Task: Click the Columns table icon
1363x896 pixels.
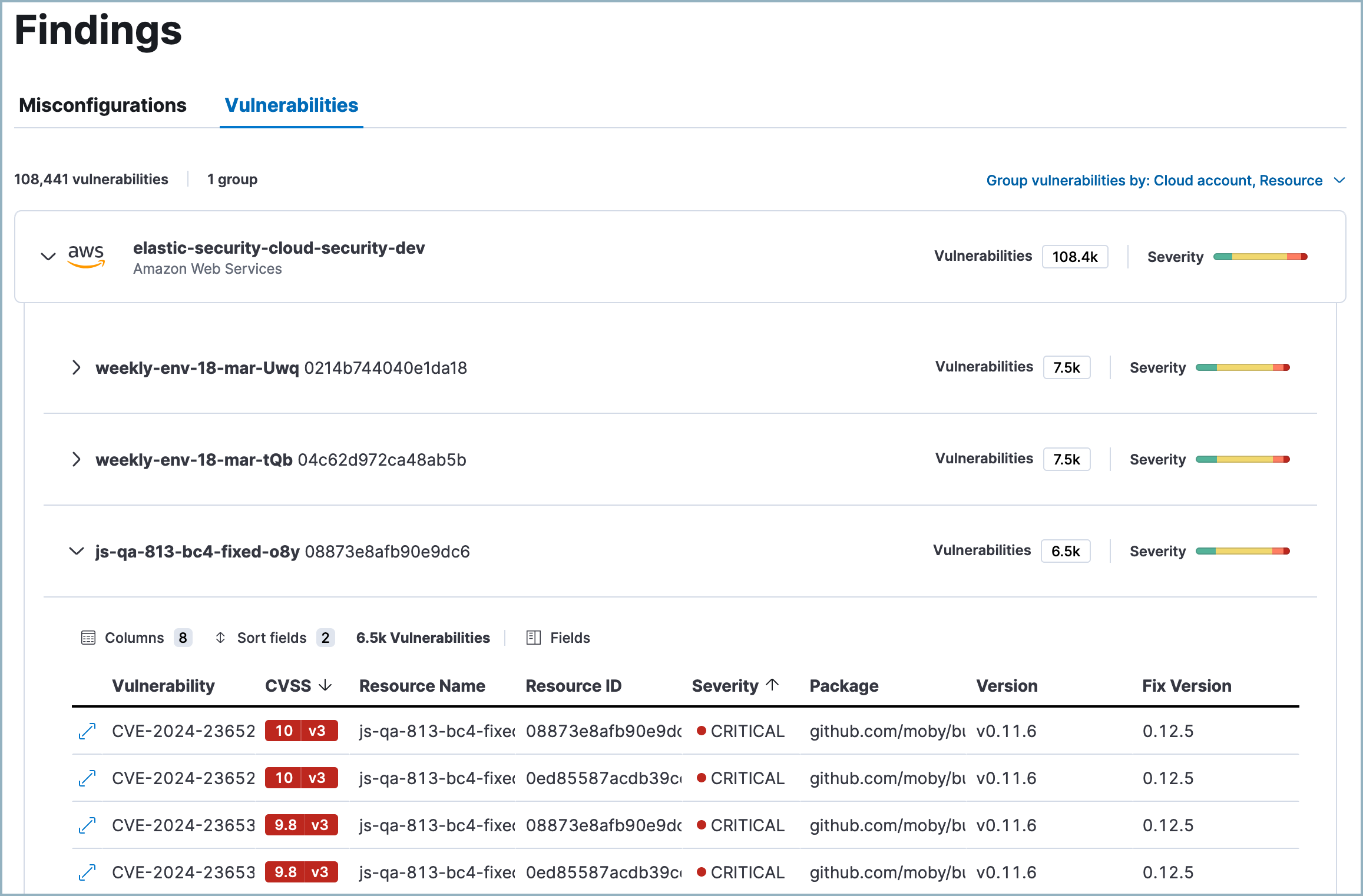Action: point(88,638)
